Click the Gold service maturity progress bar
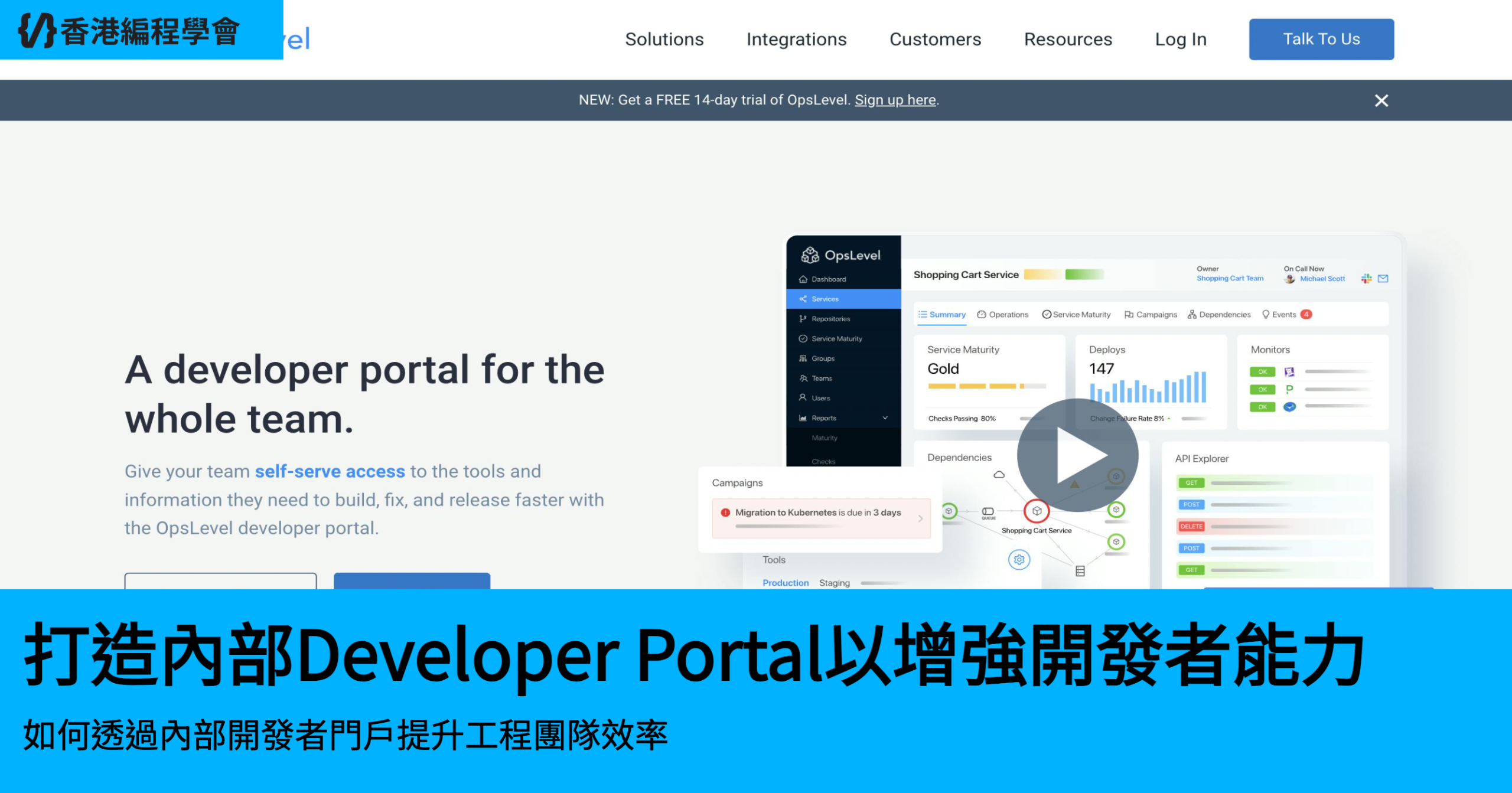Screen dimensions: 1512x793 [986, 386]
